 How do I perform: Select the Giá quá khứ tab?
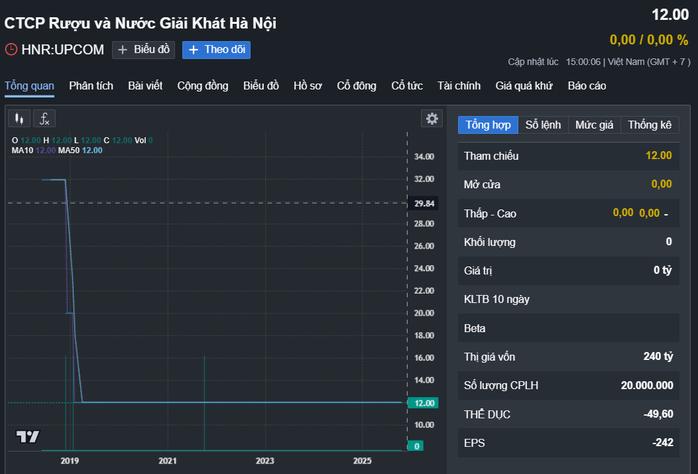(x=524, y=86)
